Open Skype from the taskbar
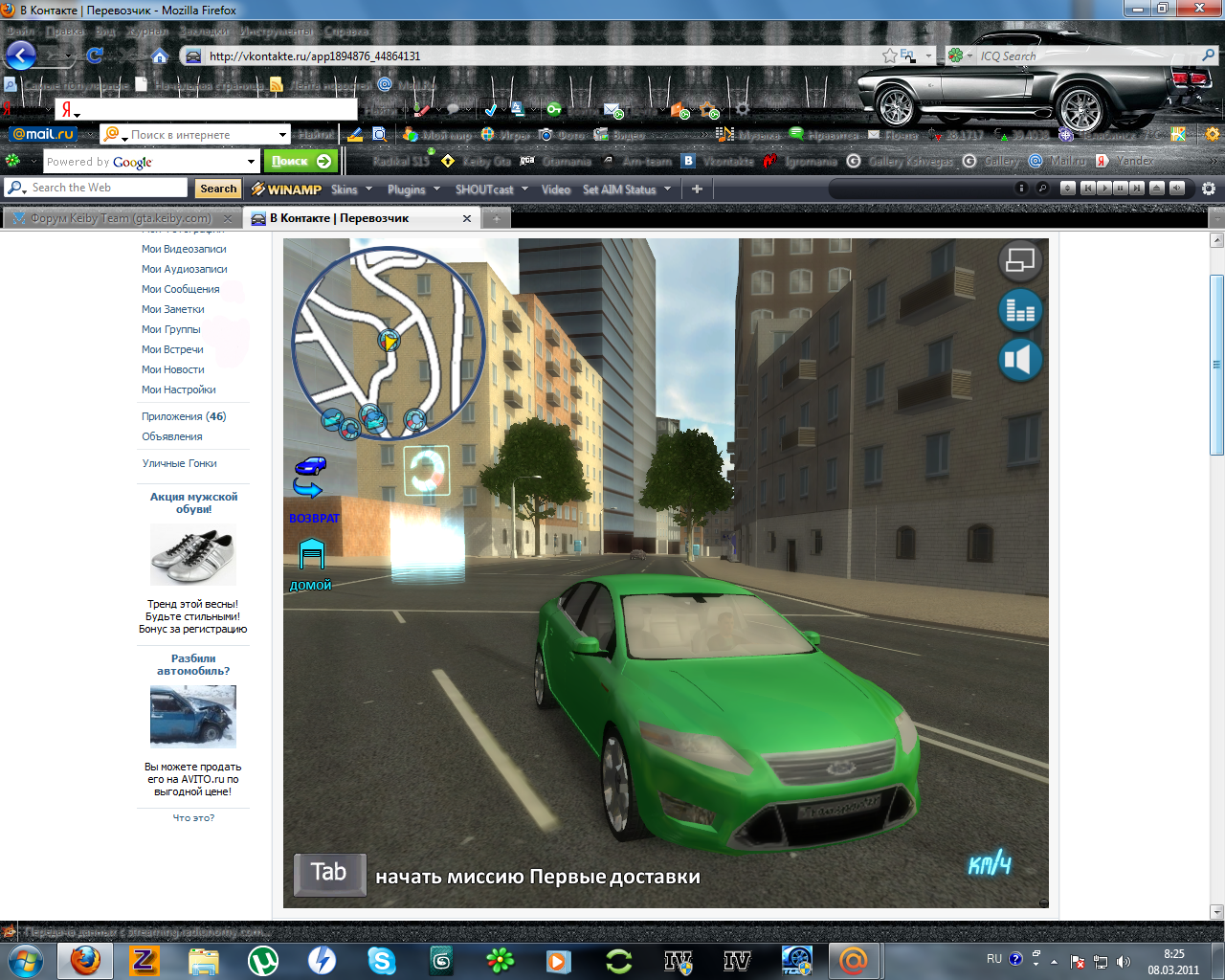 point(382,960)
